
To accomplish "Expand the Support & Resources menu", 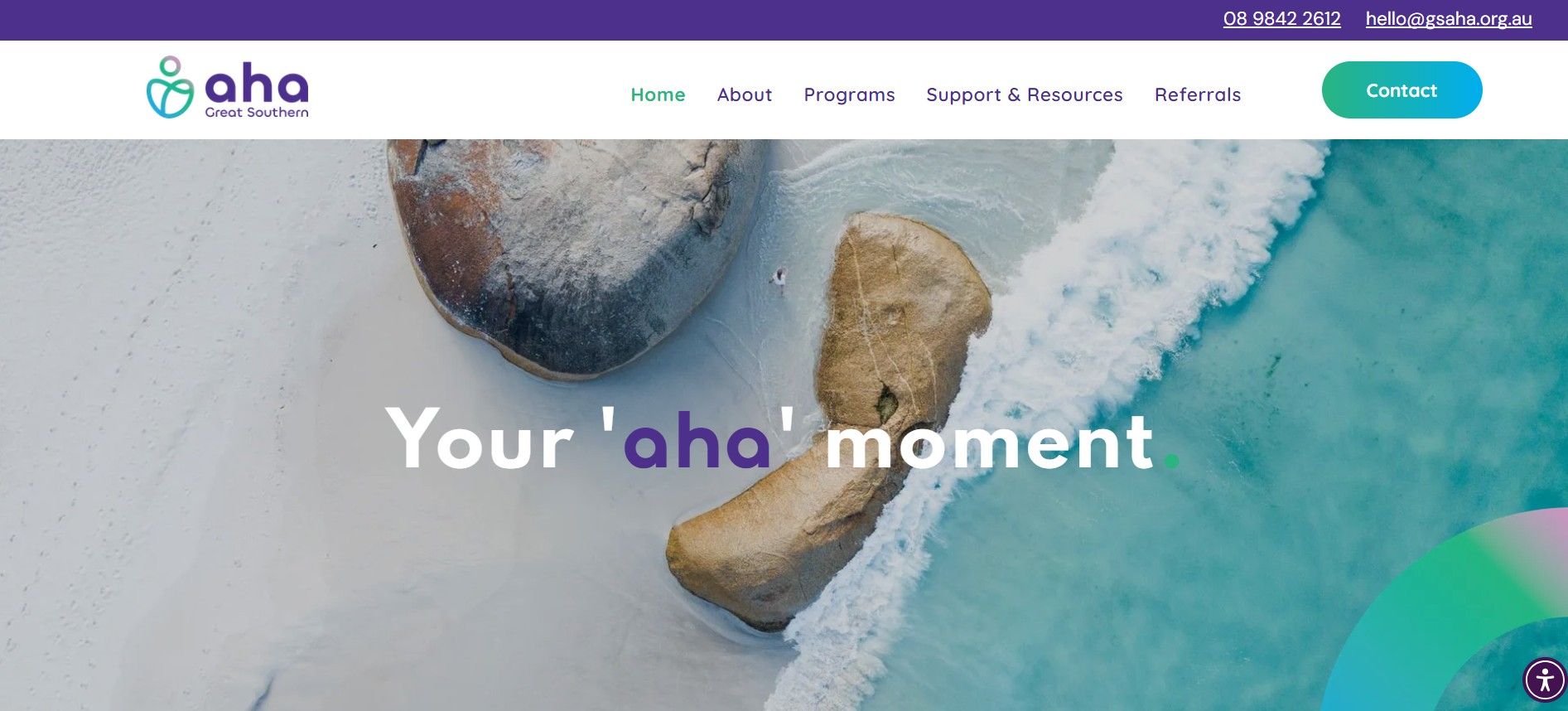I will (x=1024, y=94).
